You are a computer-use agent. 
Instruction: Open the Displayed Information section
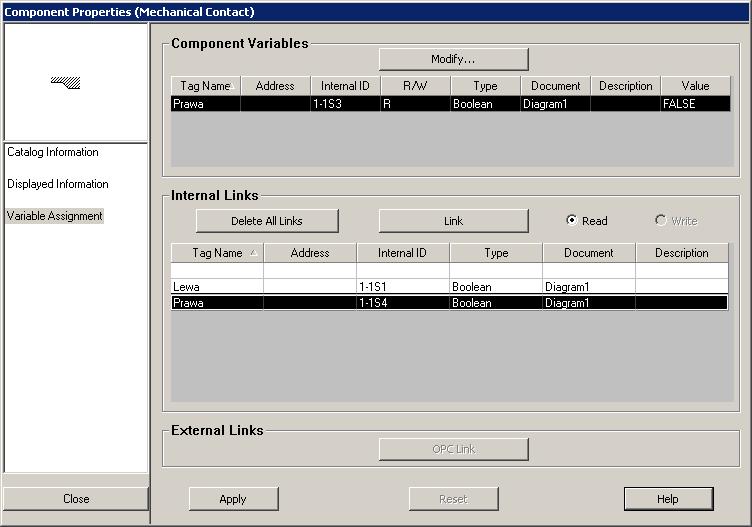58,184
